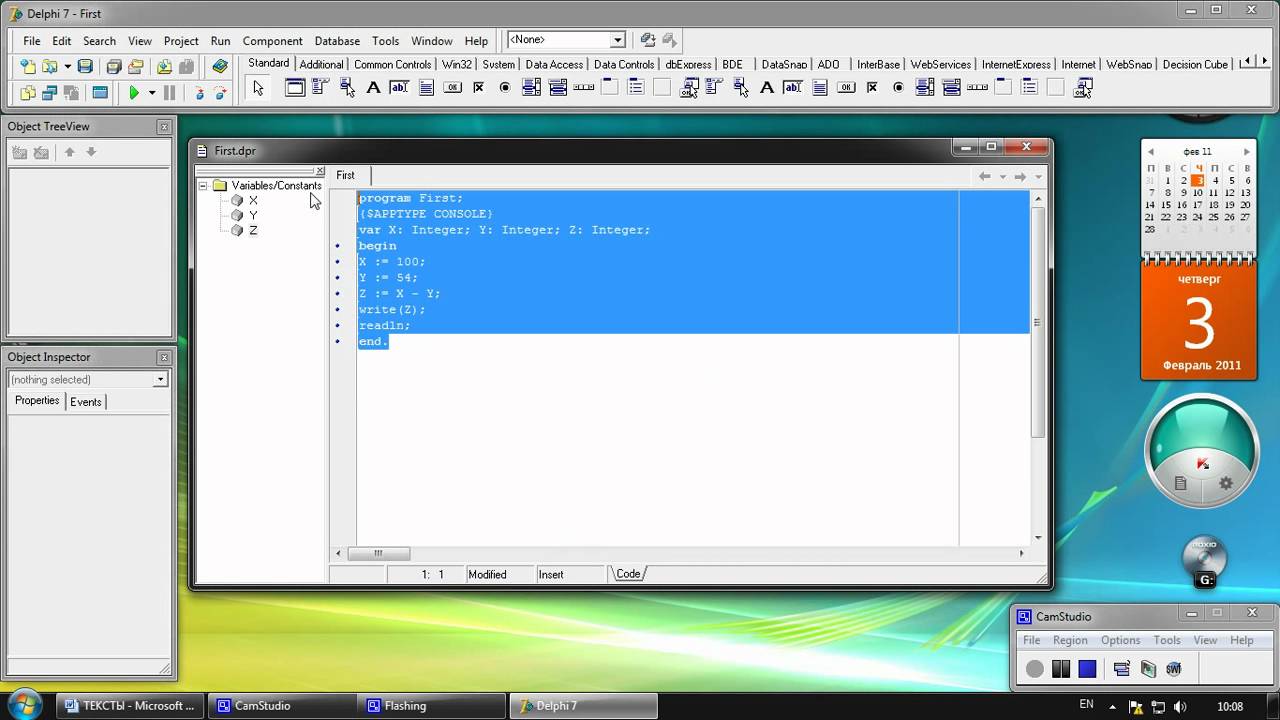This screenshot has width=1280, height=720.
Task: Click the Open Project toolbar icon
Action: click(136, 67)
